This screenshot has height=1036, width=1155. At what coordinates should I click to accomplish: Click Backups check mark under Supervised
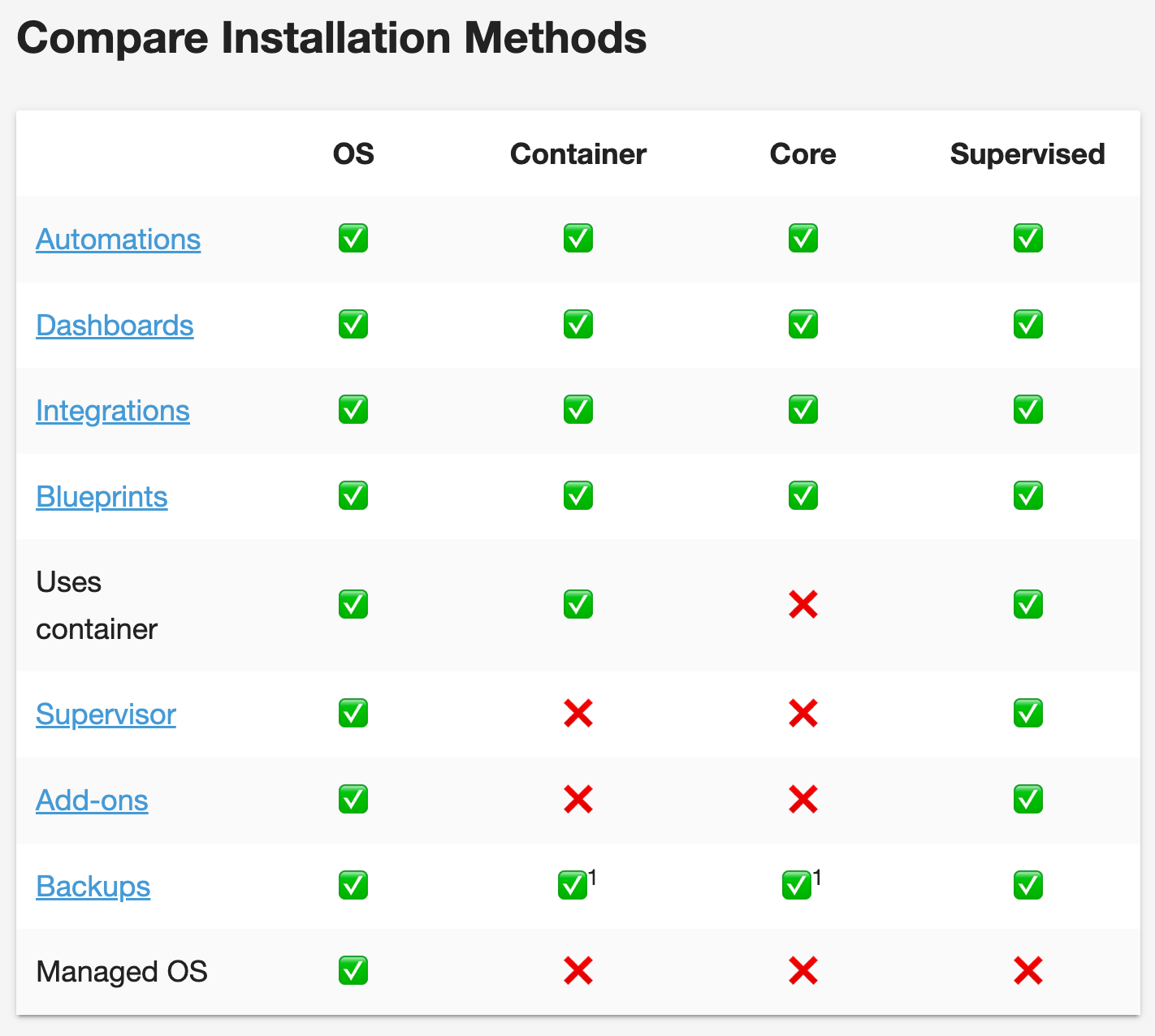pos(1028,886)
